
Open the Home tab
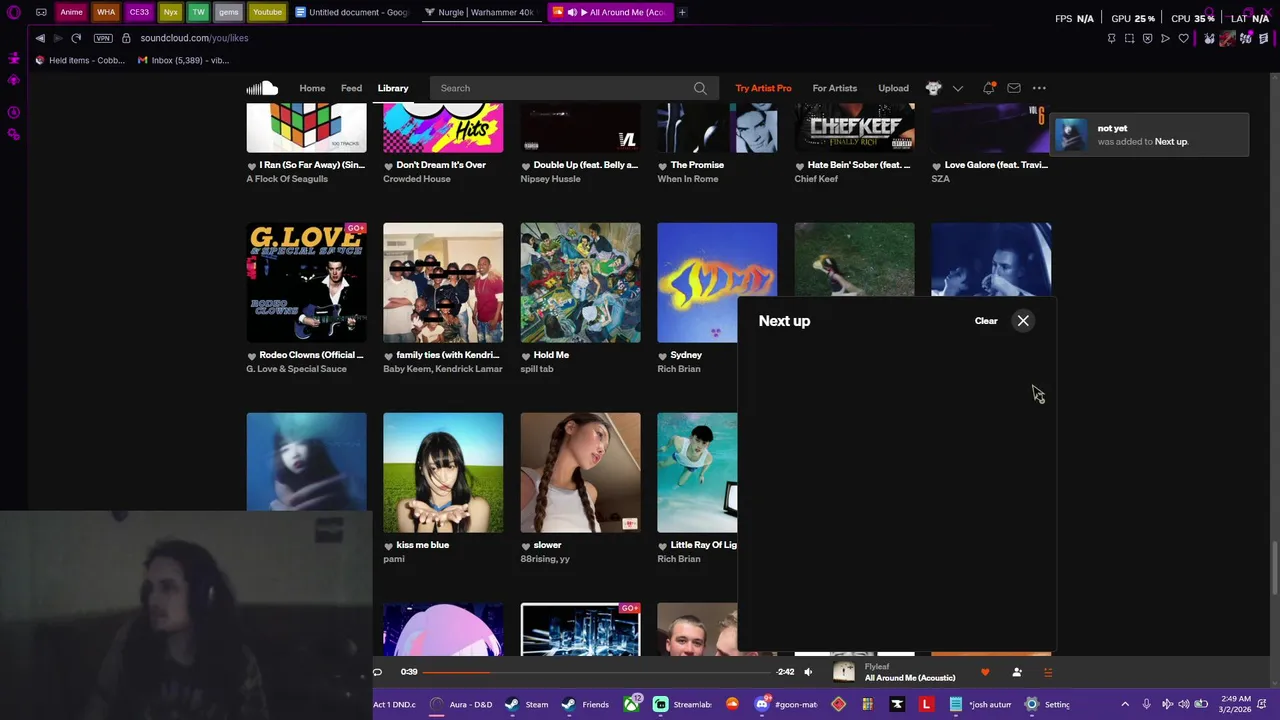tap(312, 88)
